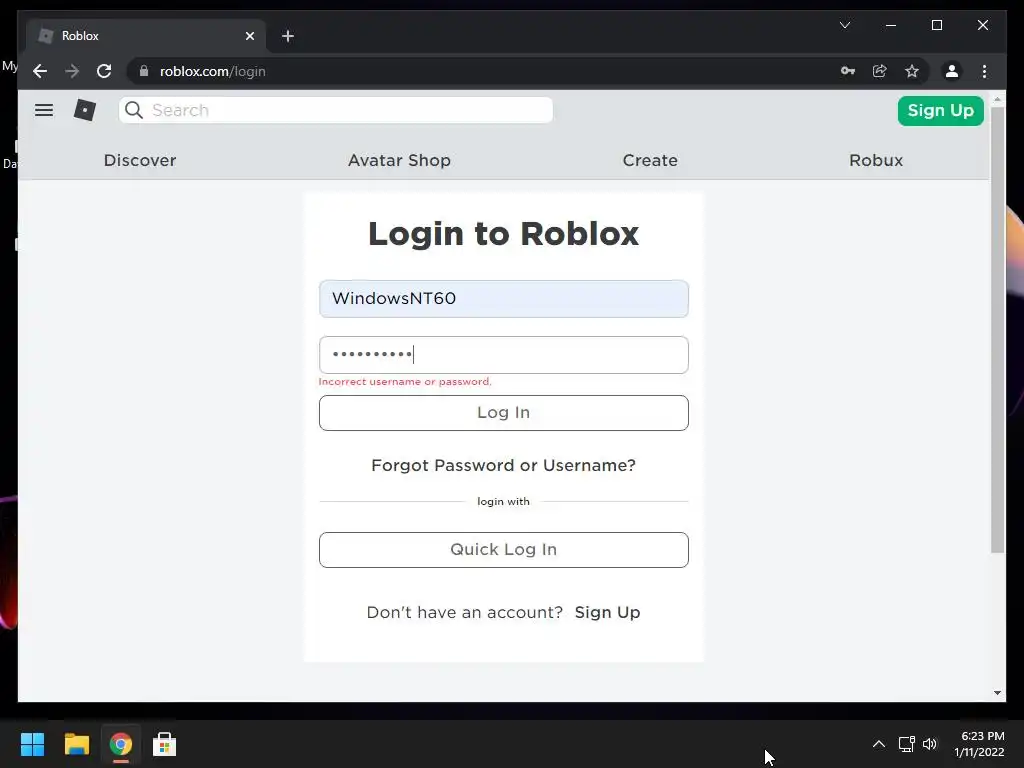Open the saved passwords key icon

click(848, 71)
